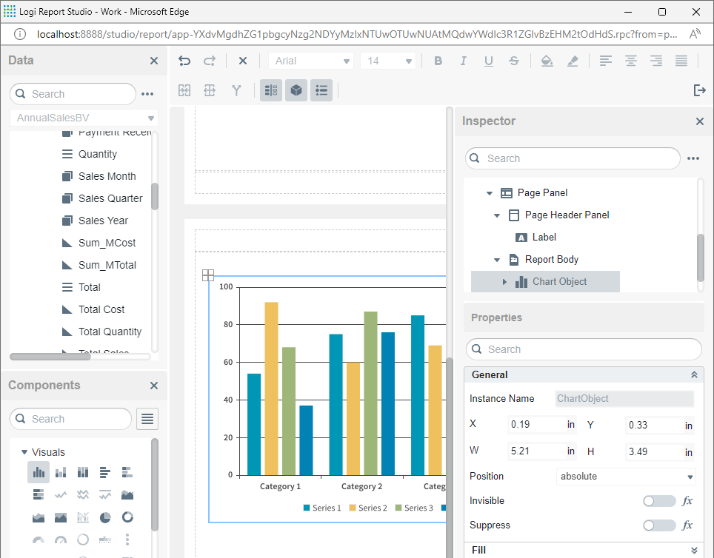Select Label in the Inspector tree
The image size is (714, 558).
pyautogui.click(x=544, y=238)
